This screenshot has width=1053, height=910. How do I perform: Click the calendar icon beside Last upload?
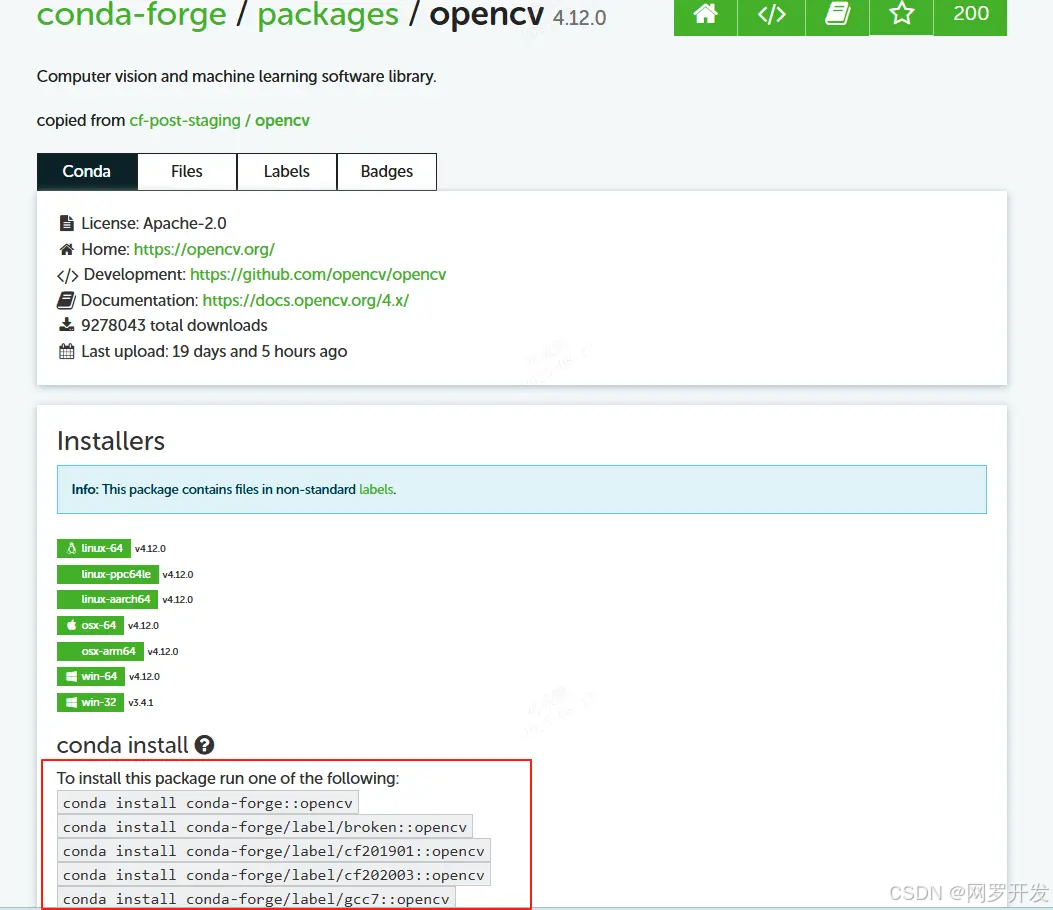[x=66, y=351]
